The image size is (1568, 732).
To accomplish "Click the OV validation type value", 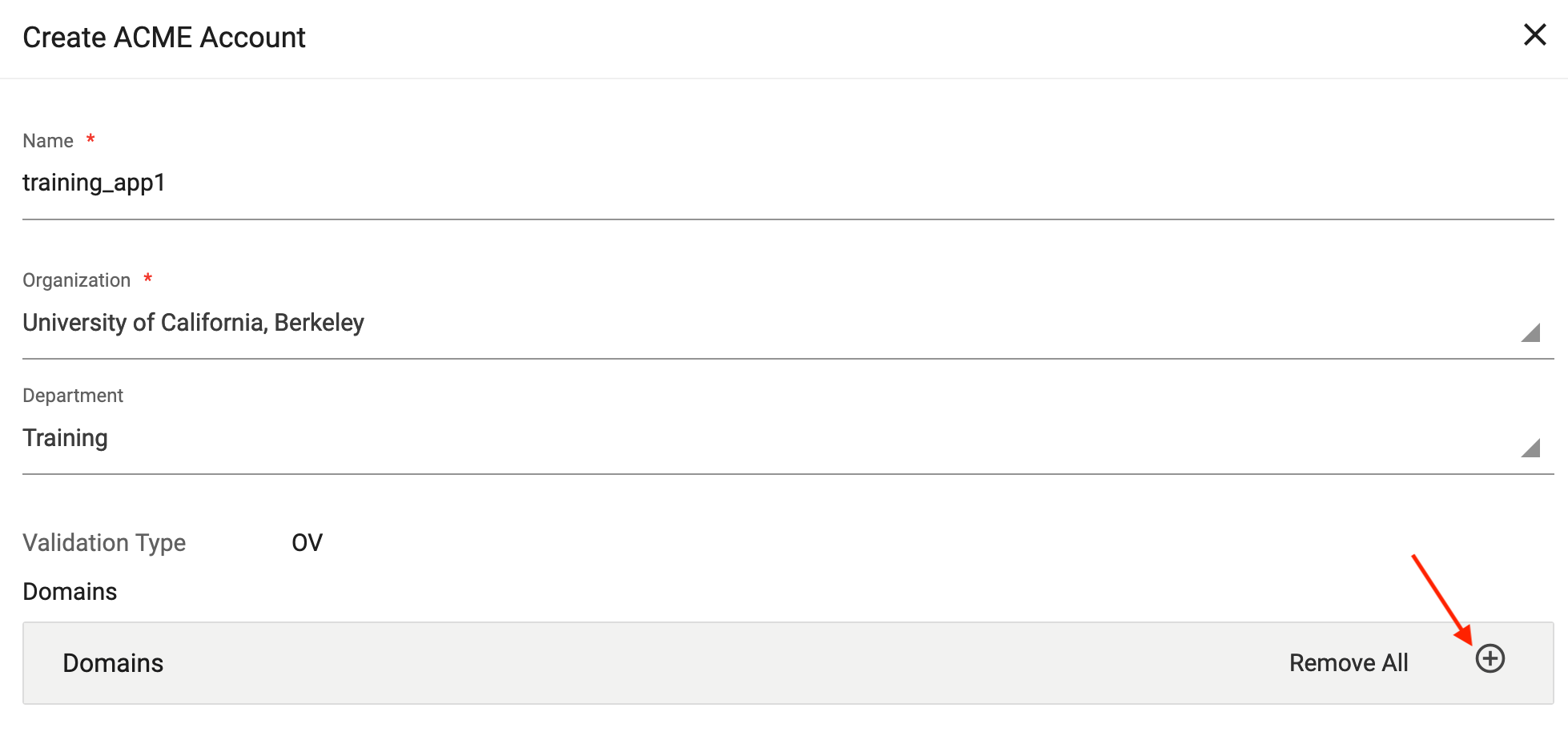I will click(306, 542).
